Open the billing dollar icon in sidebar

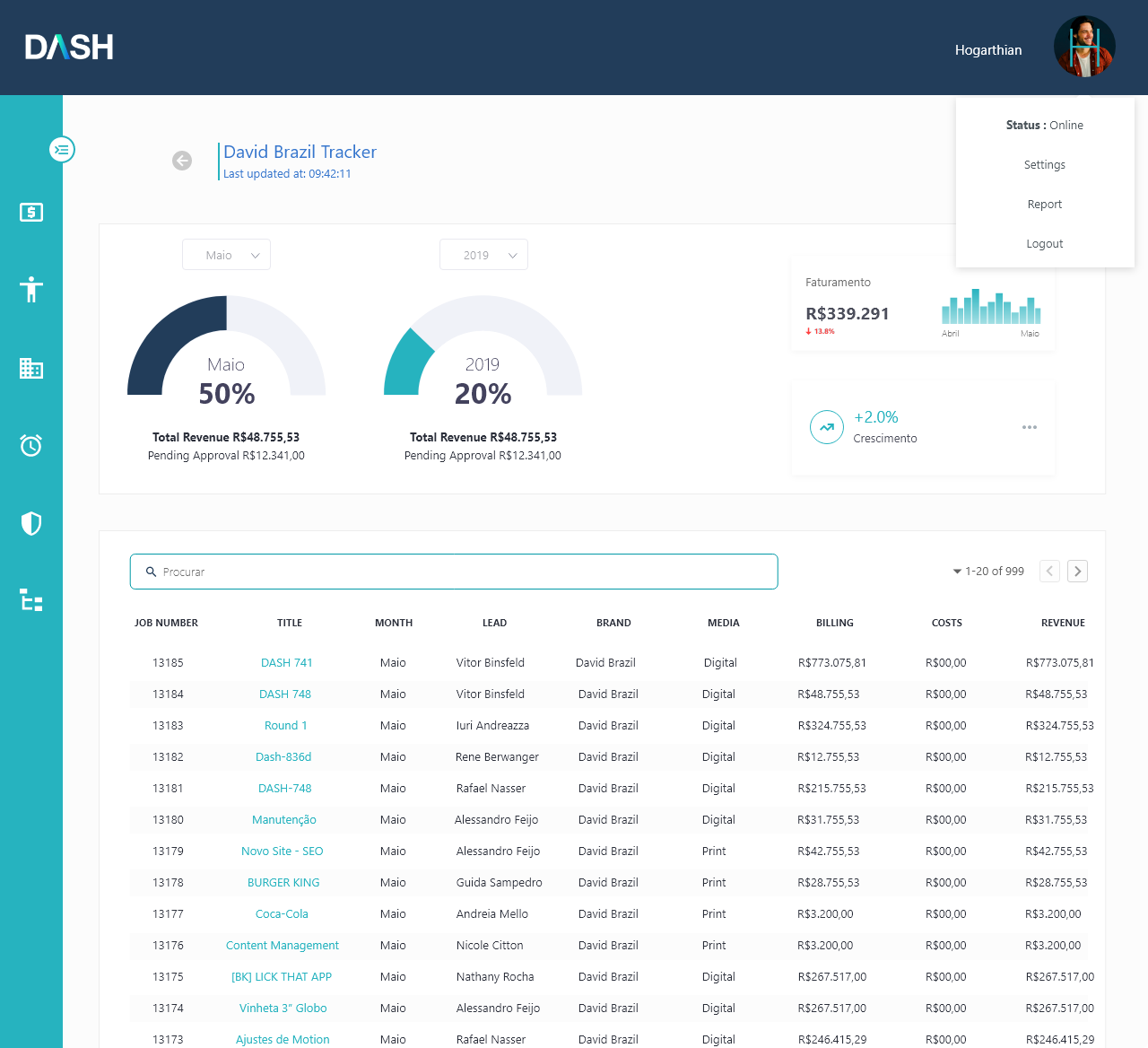tap(31, 213)
